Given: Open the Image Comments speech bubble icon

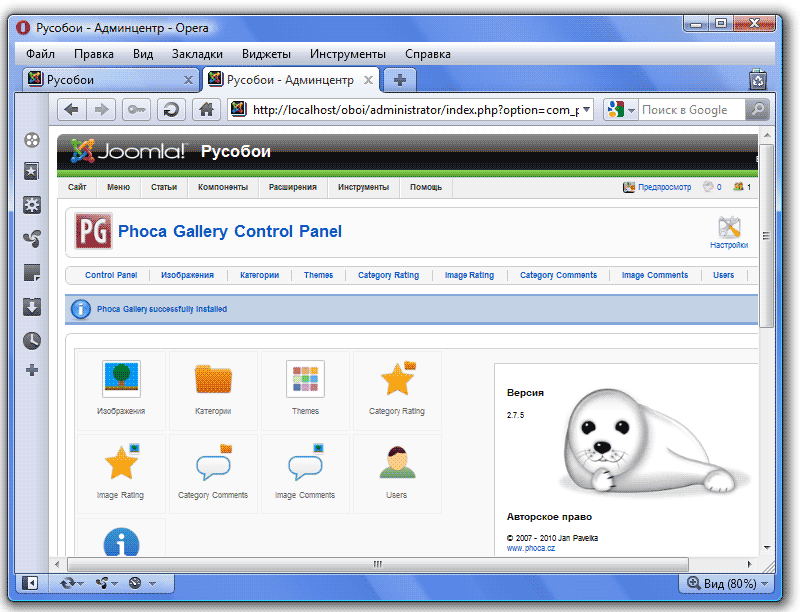Looking at the screenshot, I should click(305, 466).
